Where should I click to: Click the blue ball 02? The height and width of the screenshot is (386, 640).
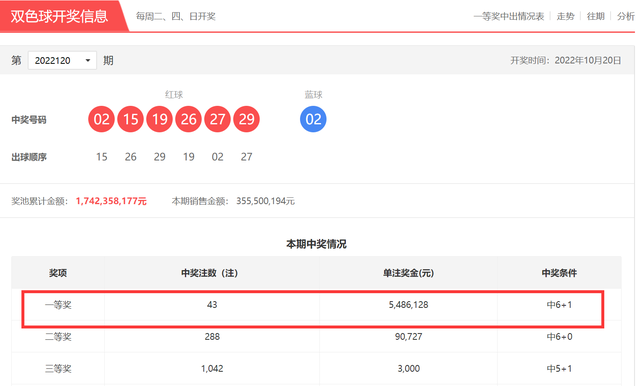313,119
